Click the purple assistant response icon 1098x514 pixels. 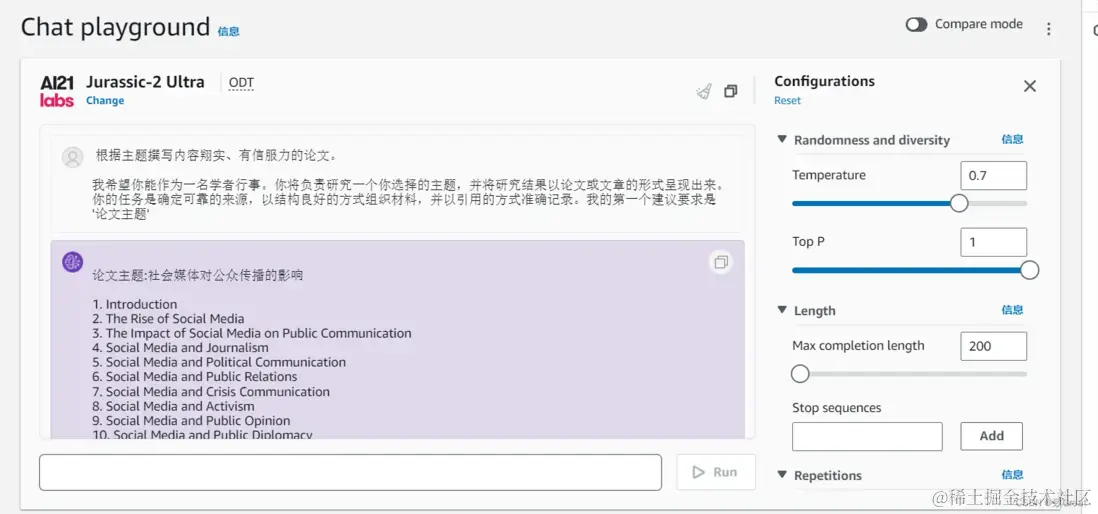(72, 262)
